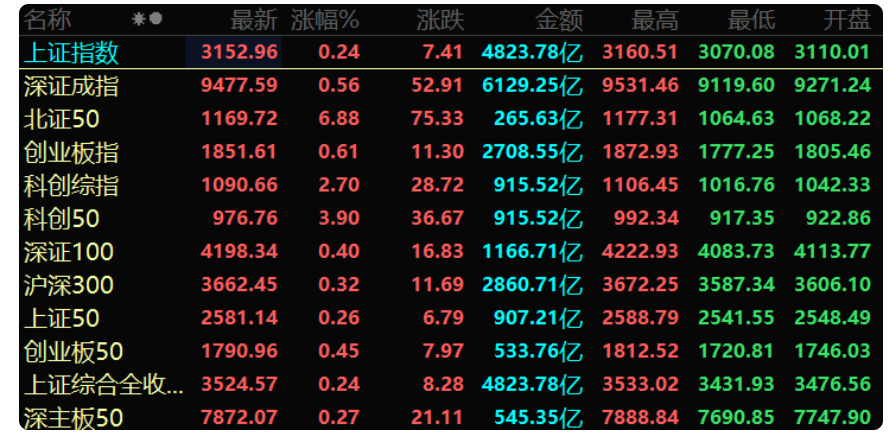Click the open value 7747.90 of 深主板50
The height and width of the screenshot is (438, 891).
(832, 418)
